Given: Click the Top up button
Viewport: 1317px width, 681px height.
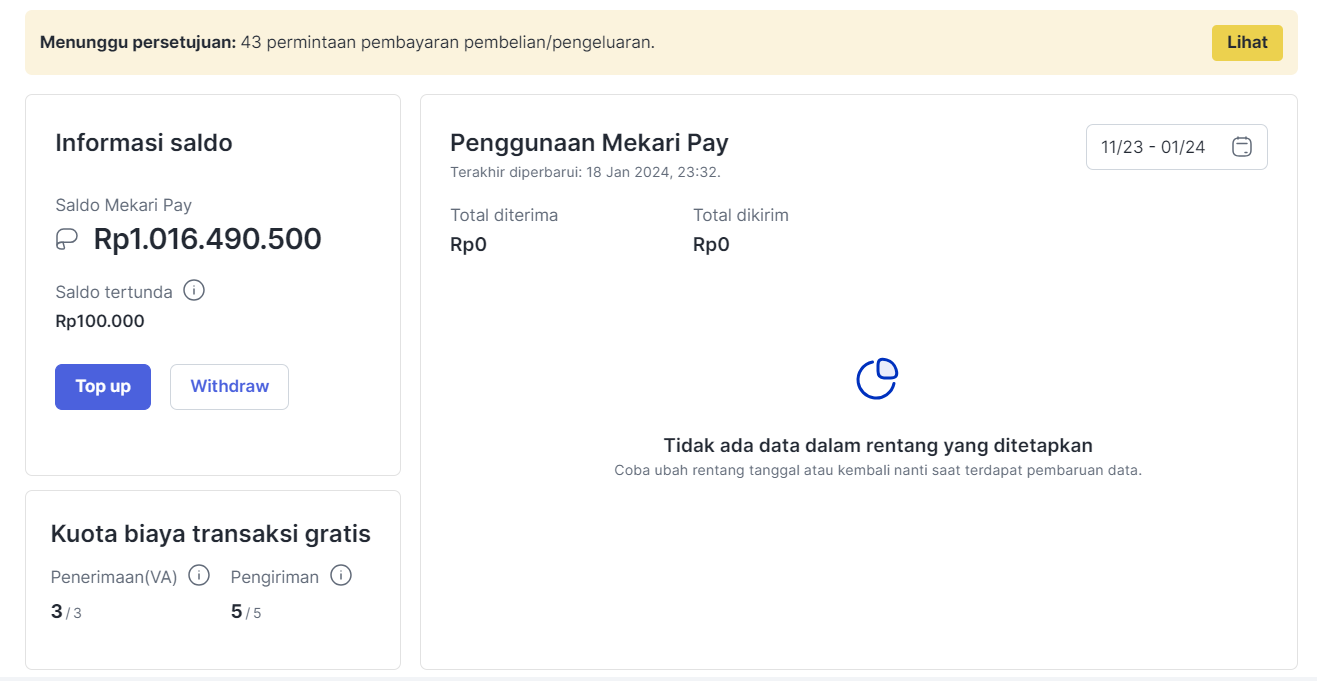Looking at the screenshot, I should (103, 387).
